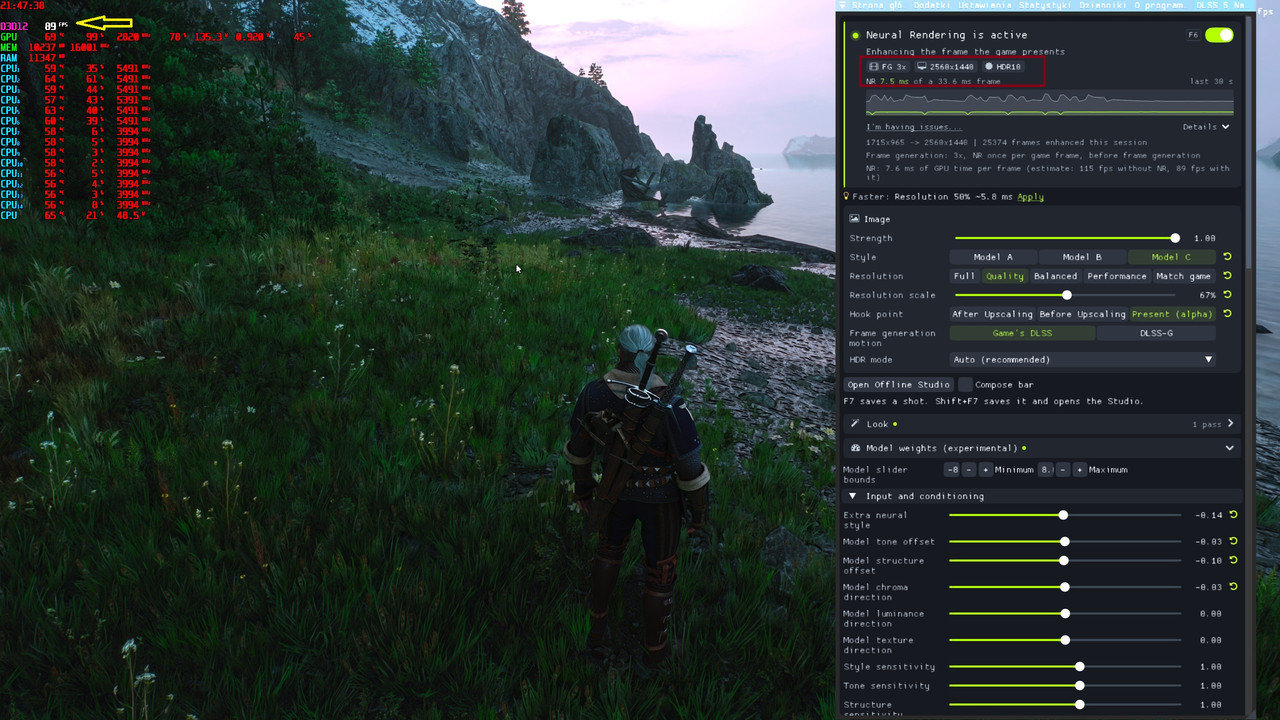Click the magic wand Look icon
Screen dimensions: 1280x720
(x=855, y=424)
